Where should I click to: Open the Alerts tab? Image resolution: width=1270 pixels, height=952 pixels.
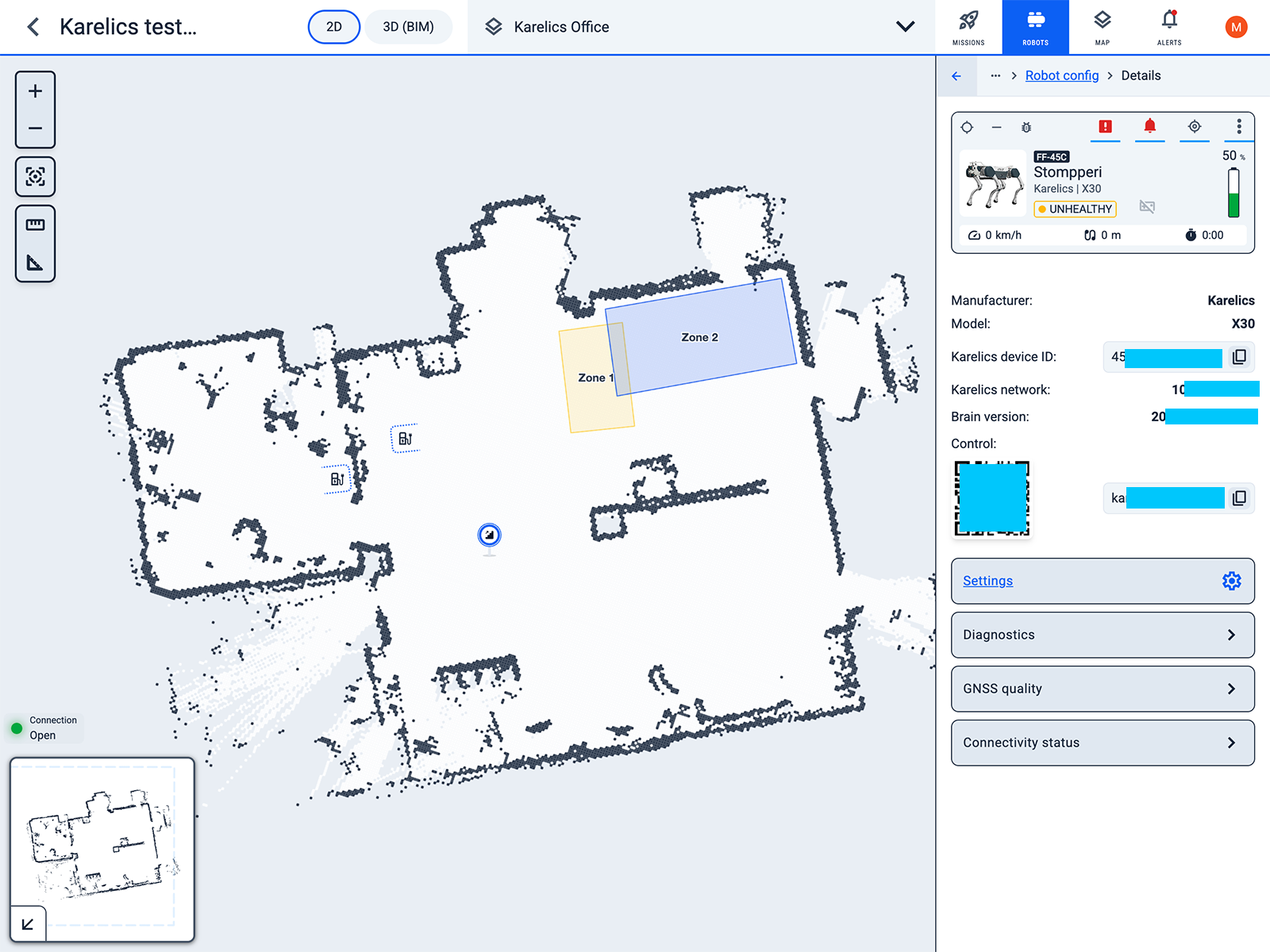[x=1168, y=27]
